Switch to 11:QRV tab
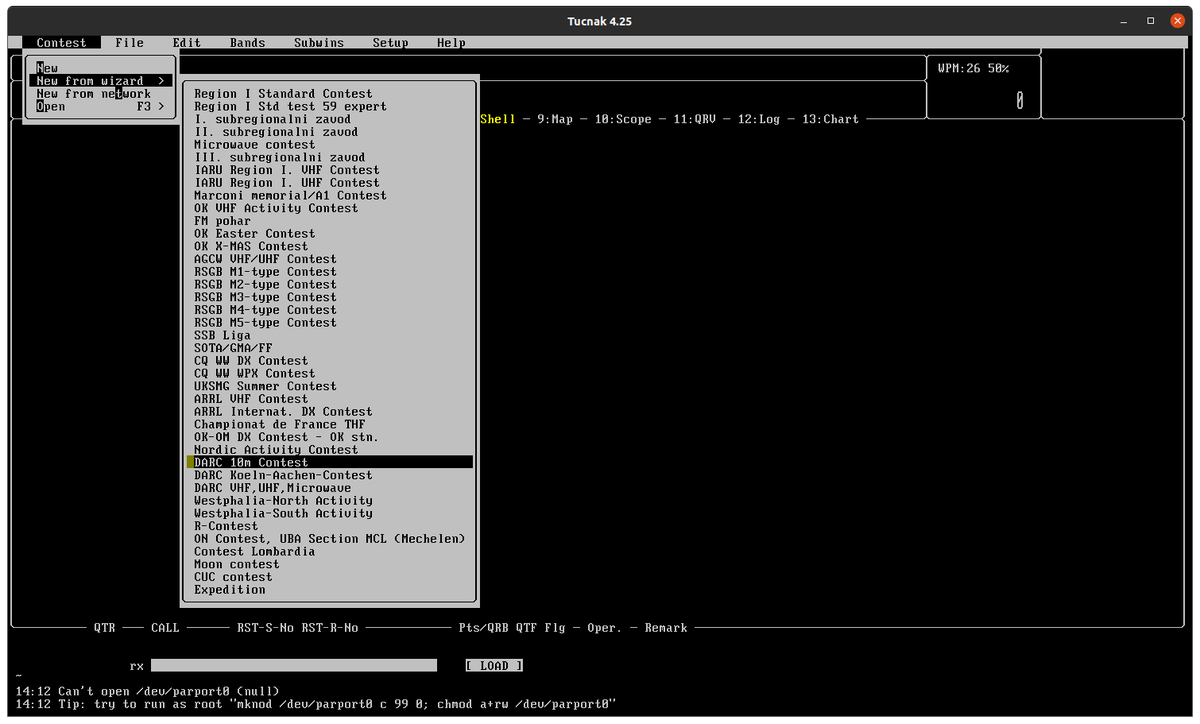The image size is (1200, 724). point(694,119)
